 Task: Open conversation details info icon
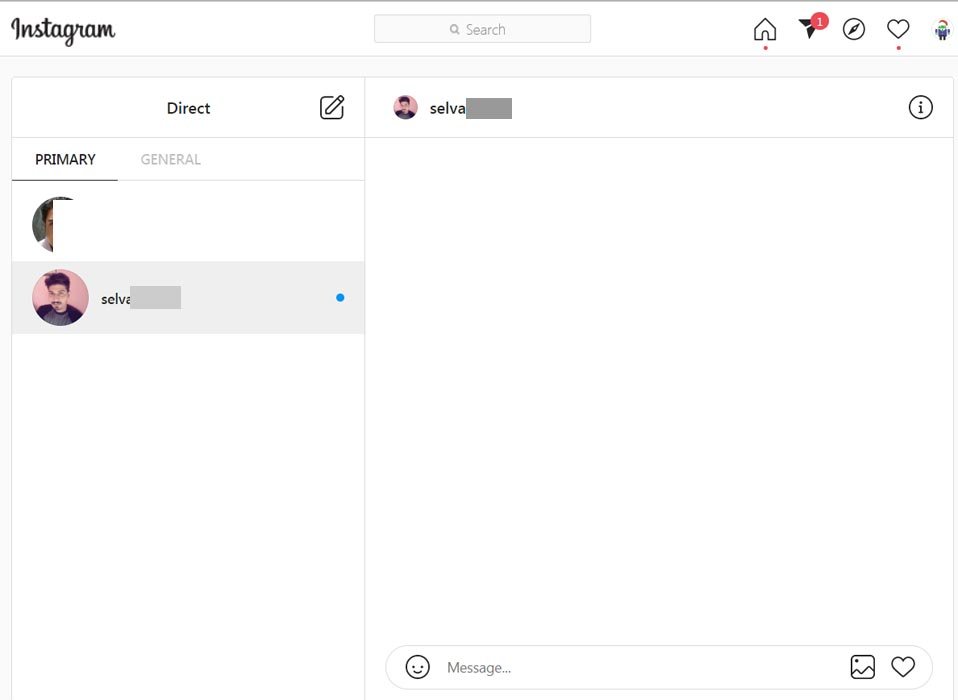pyautogui.click(x=920, y=107)
